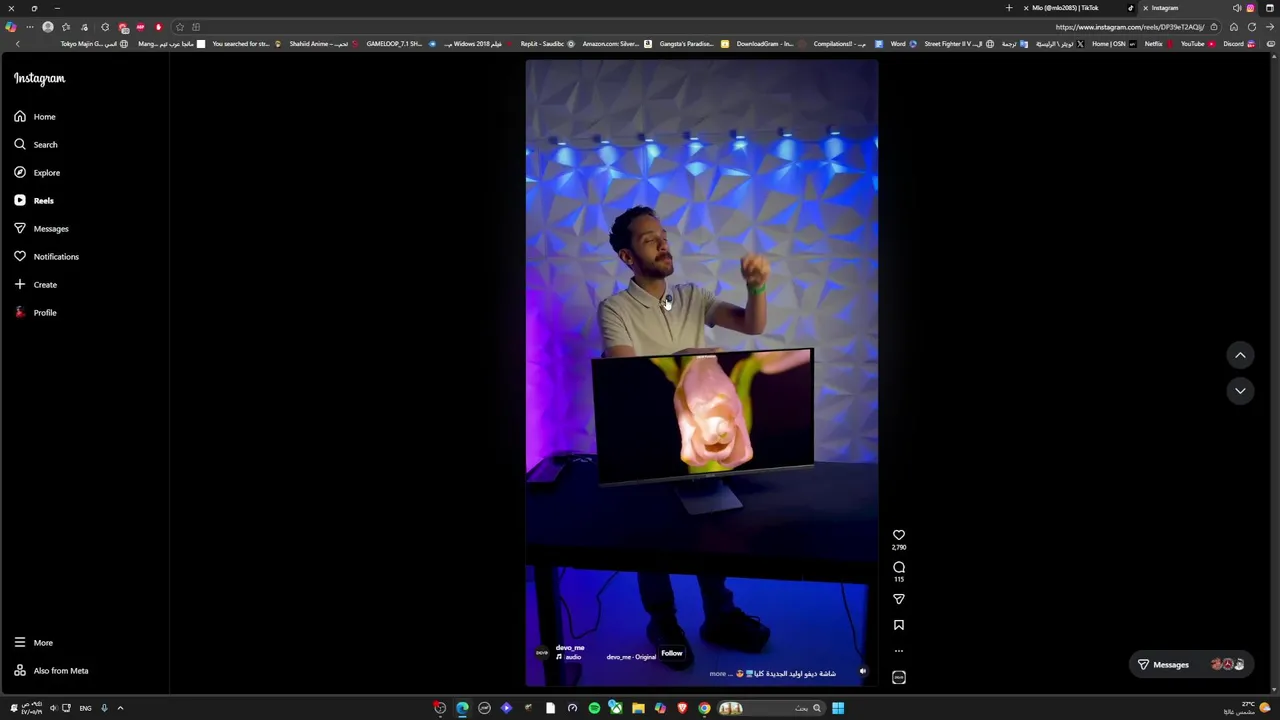1280x720 pixels.
Task: Open the reel's comments
Action: click(x=899, y=567)
